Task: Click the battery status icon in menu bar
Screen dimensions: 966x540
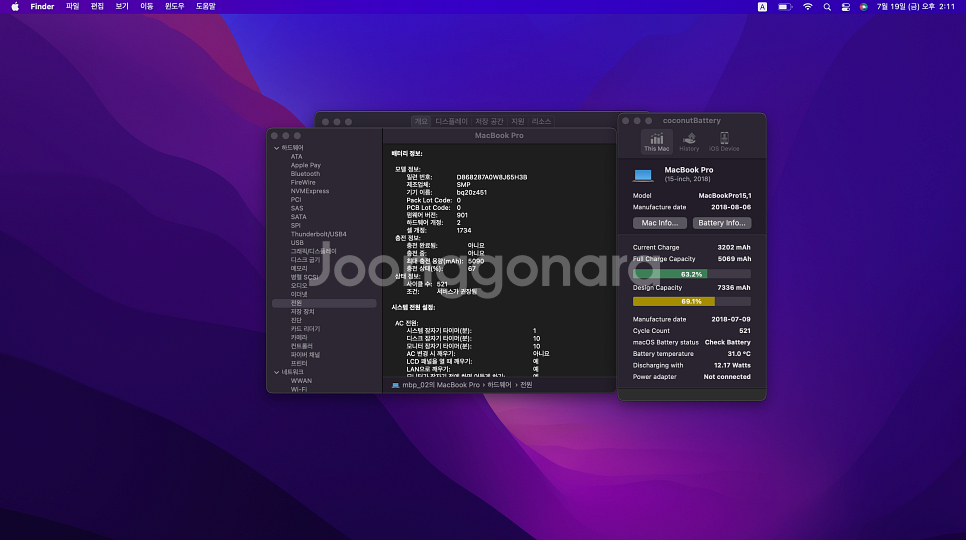Action: tap(784, 7)
